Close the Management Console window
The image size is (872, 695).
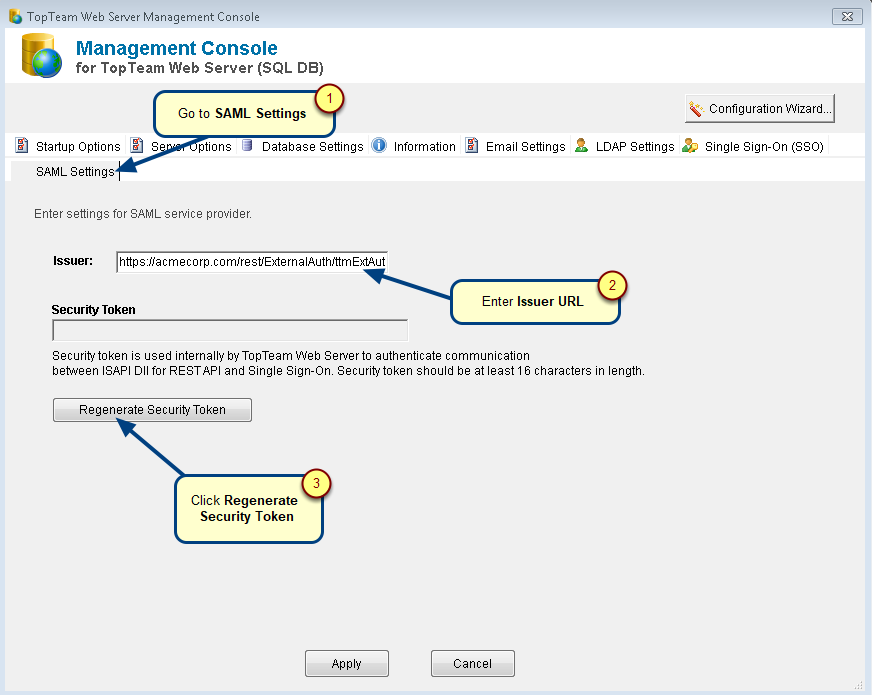(847, 16)
